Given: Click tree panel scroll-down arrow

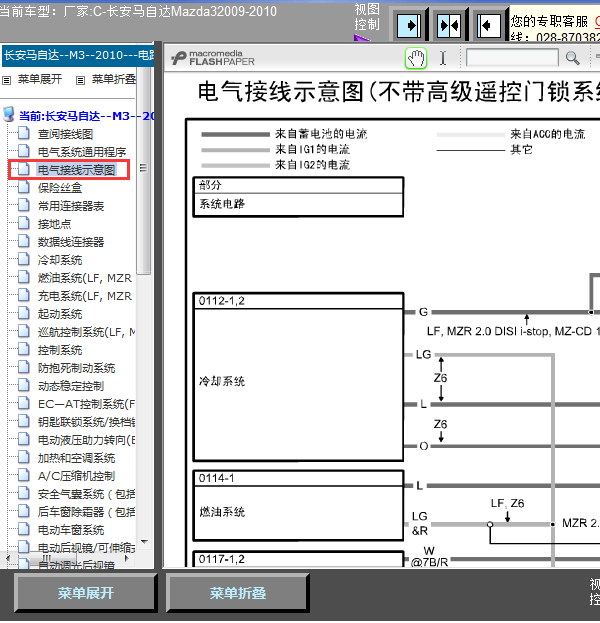Looking at the screenshot, I should (144, 542).
